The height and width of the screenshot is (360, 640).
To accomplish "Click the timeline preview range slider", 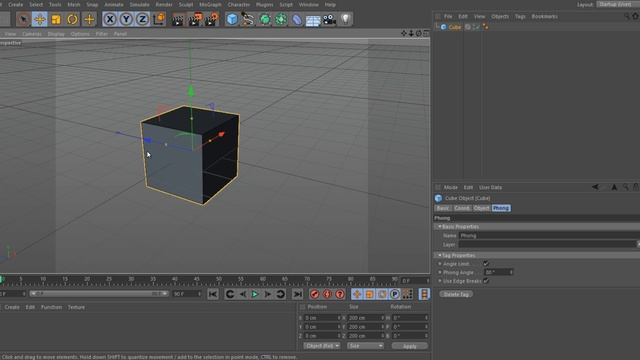I will pos(99,293).
